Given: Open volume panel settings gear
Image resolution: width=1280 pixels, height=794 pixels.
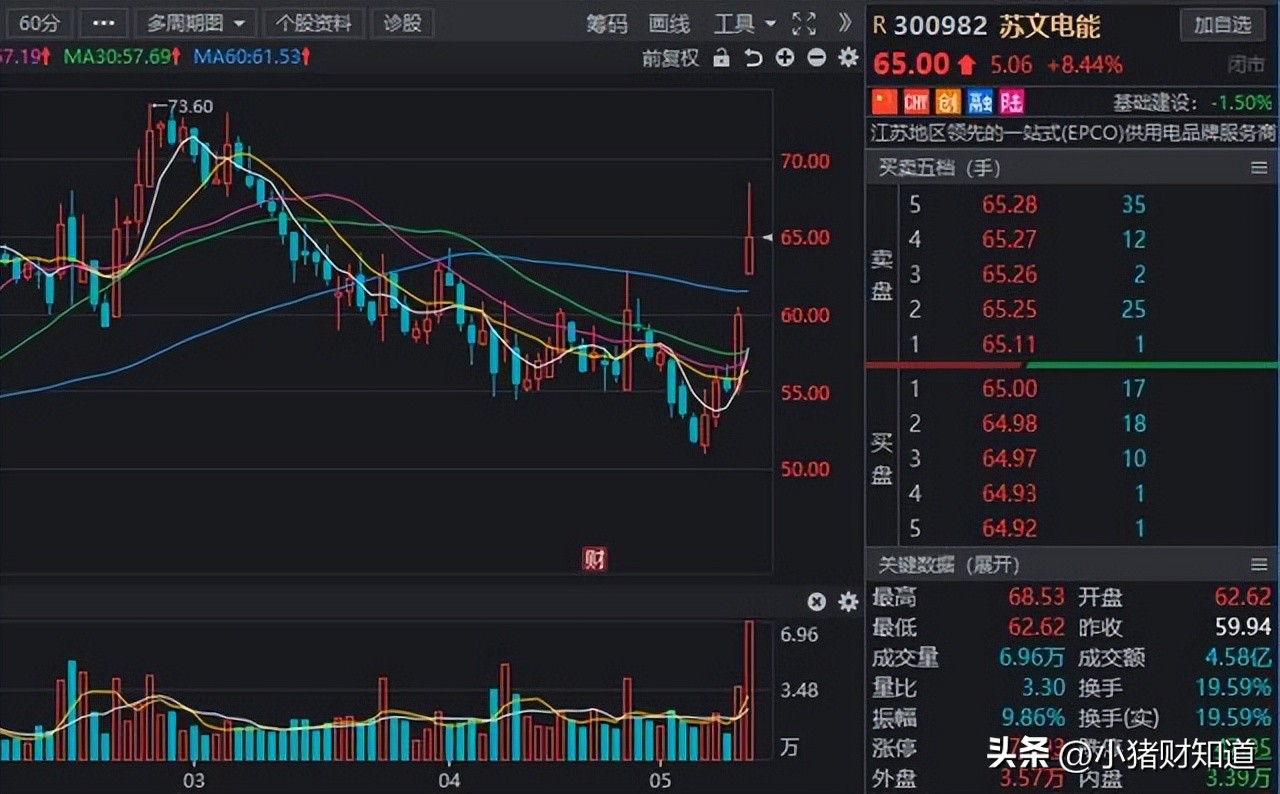Looking at the screenshot, I should pos(847,601).
